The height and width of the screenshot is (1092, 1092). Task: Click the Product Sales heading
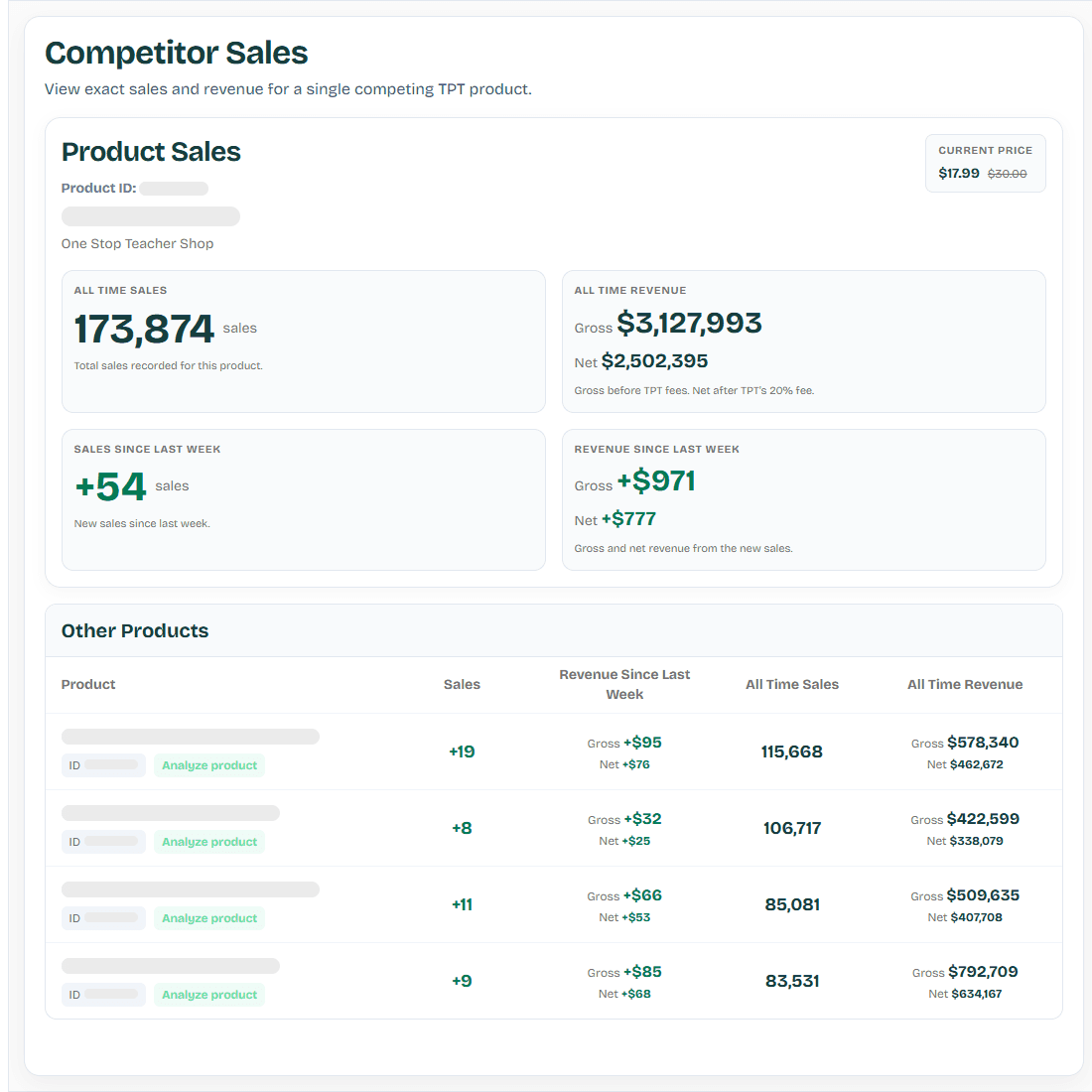pos(151,152)
